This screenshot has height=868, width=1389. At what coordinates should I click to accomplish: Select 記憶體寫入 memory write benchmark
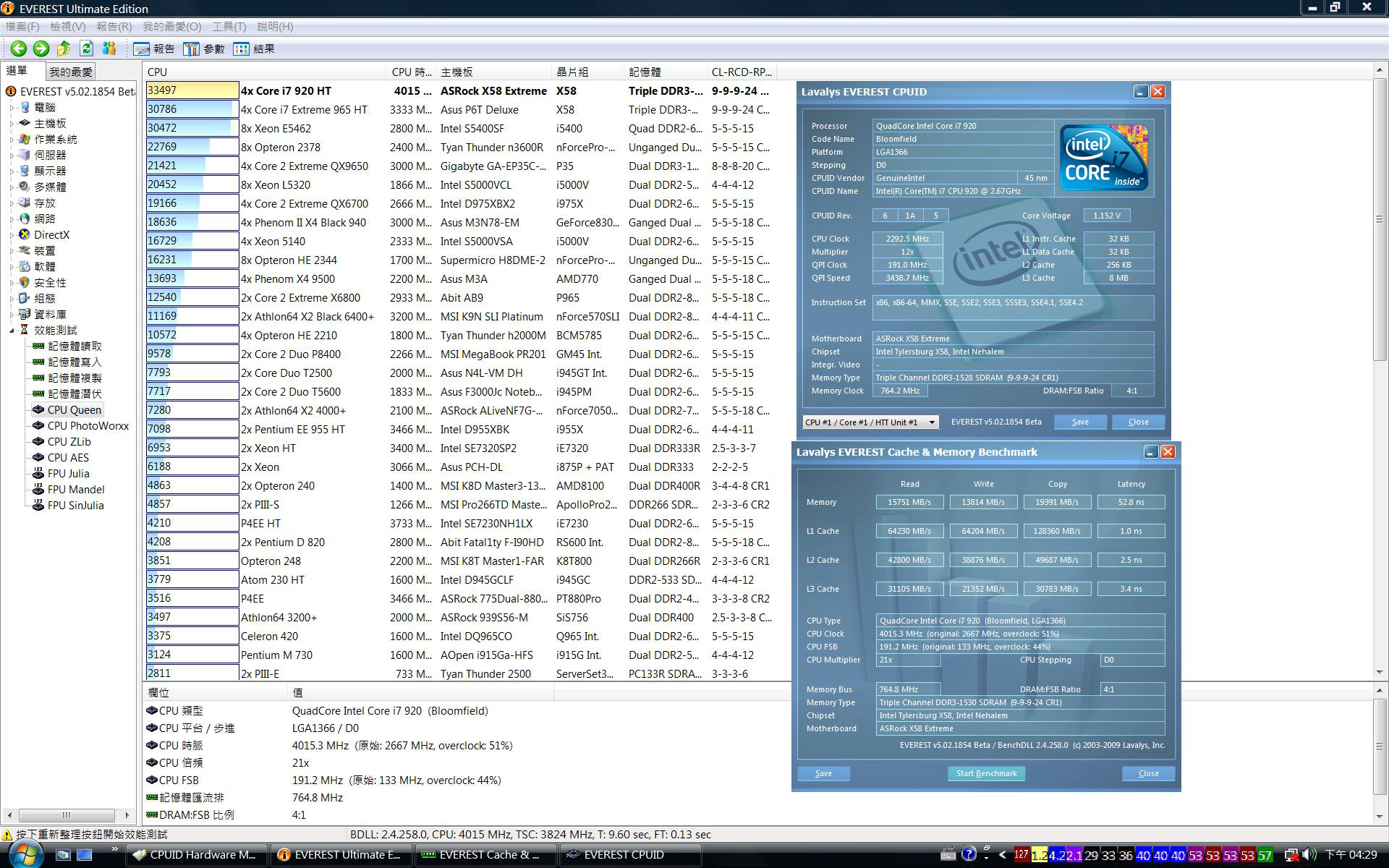point(75,362)
